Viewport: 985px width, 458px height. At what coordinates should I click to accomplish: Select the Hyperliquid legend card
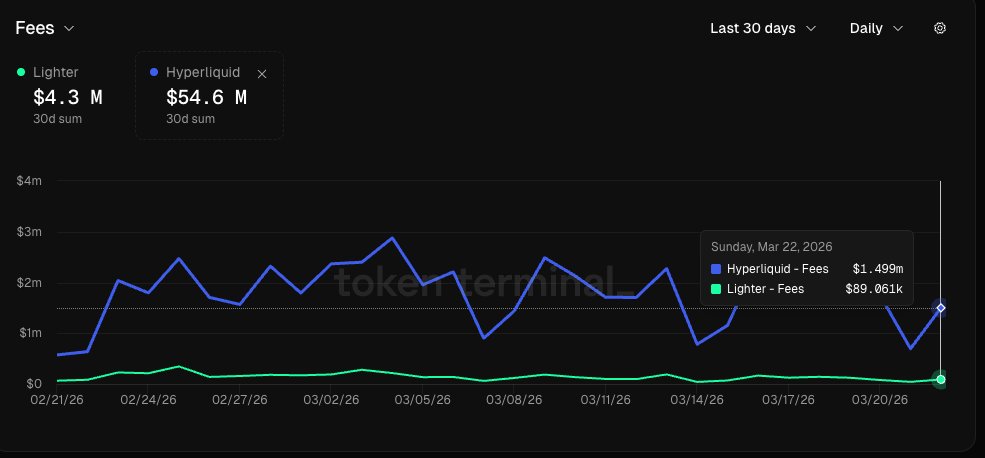pos(209,95)
